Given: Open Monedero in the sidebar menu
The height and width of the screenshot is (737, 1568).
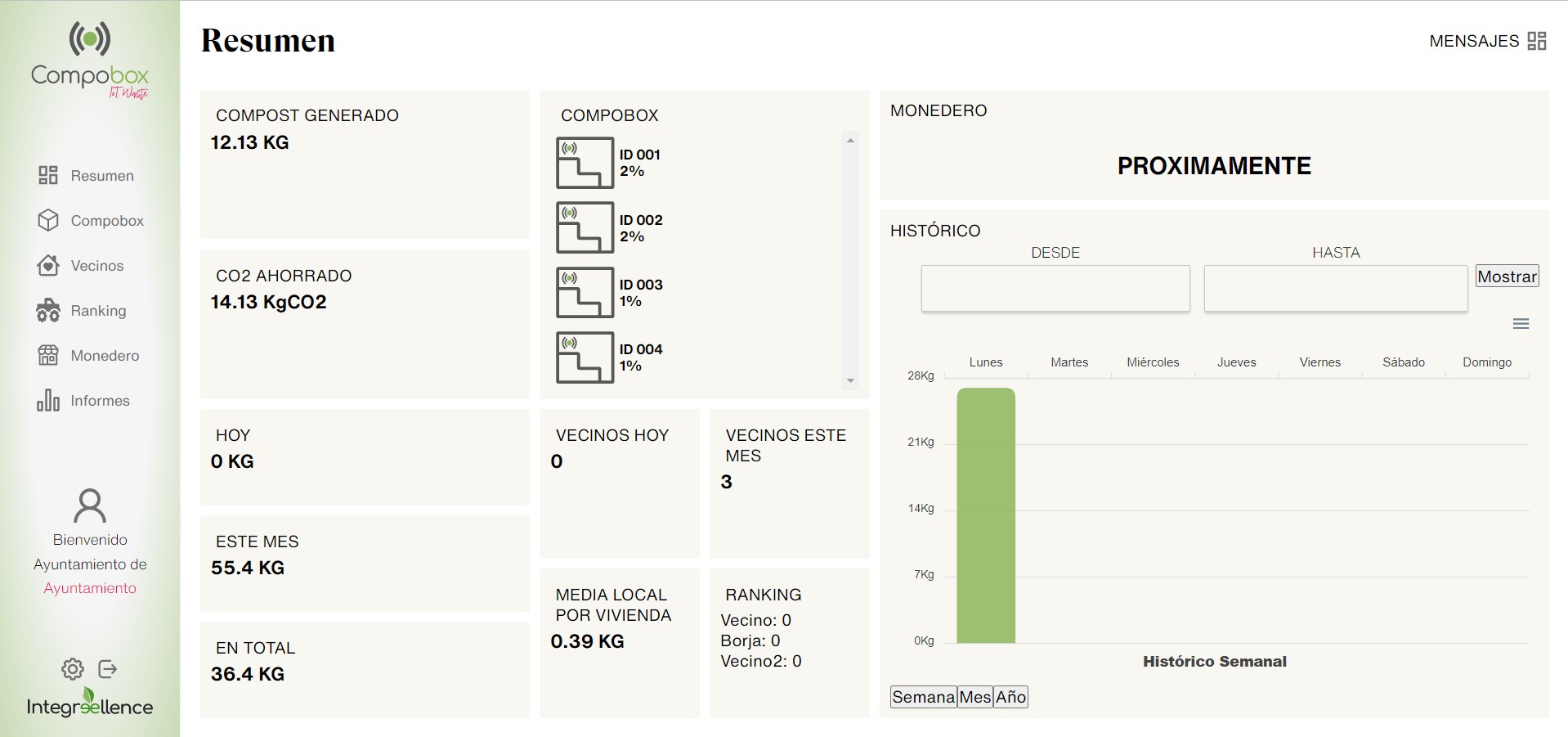Looking at the screenshot, I should point(104,356).
